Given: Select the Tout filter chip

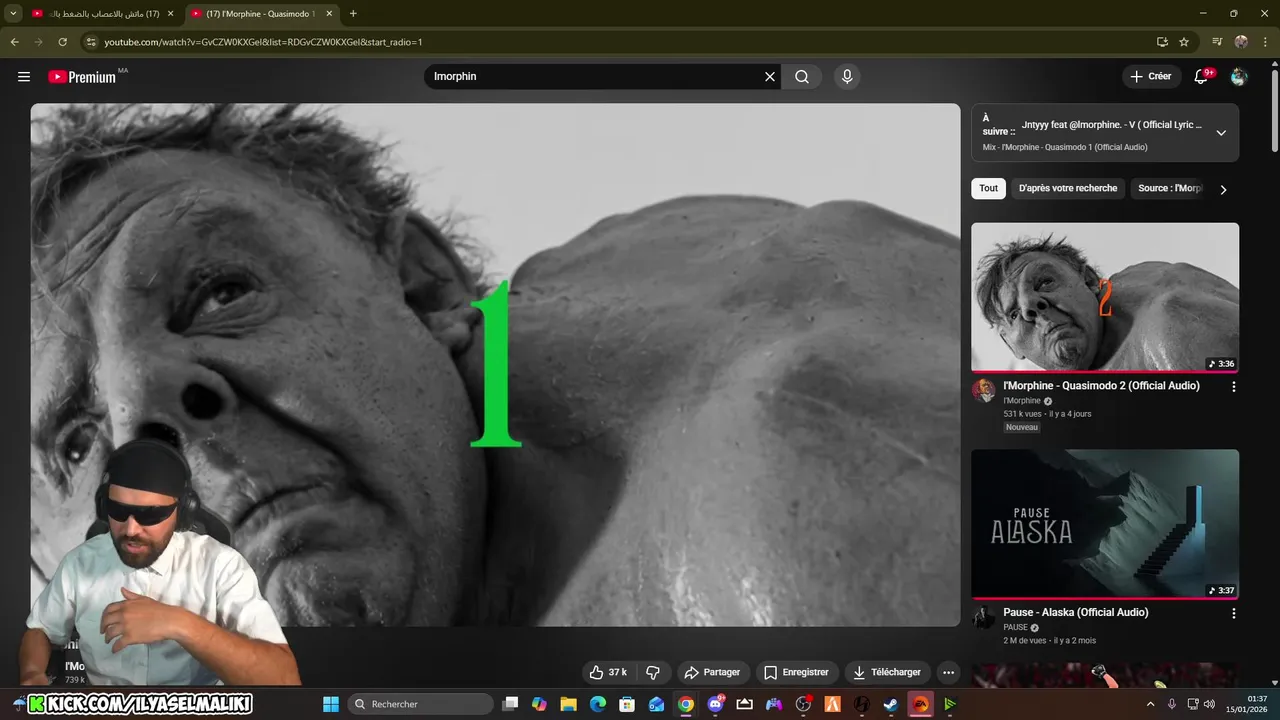Looking at the screenshot, I should tap(988, 188).
